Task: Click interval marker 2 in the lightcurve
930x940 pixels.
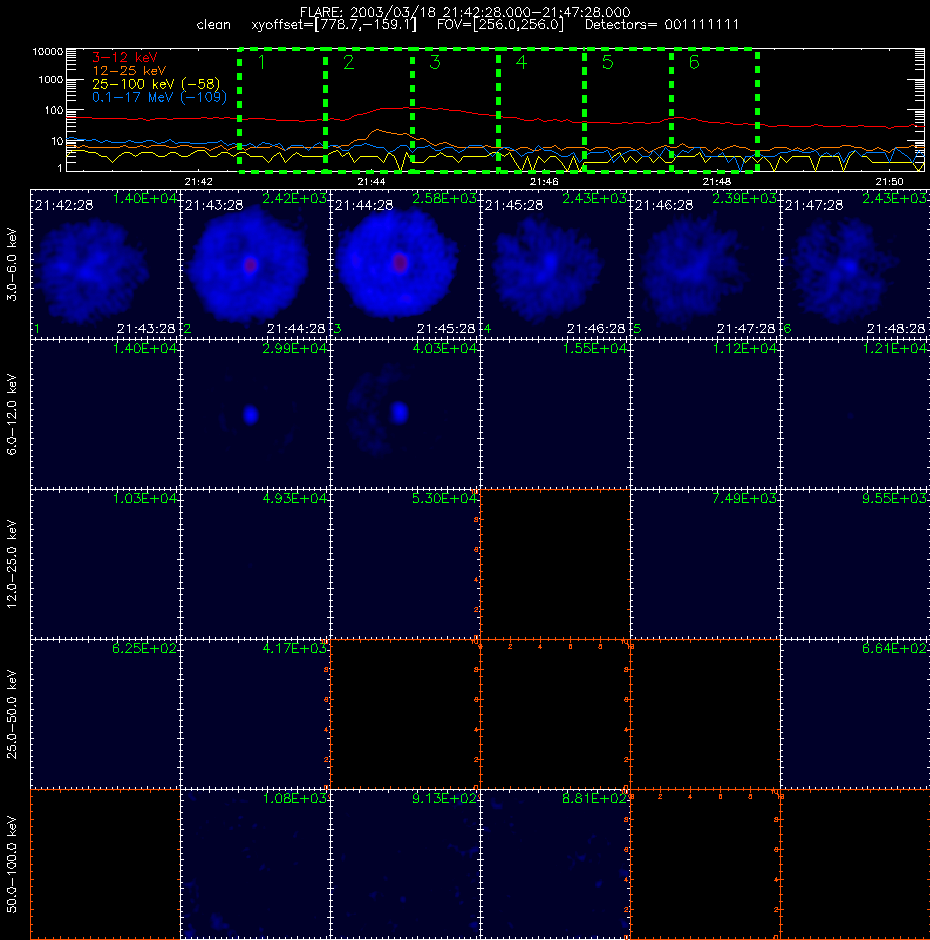Action: pyautogui.click(x=348, y=62)
